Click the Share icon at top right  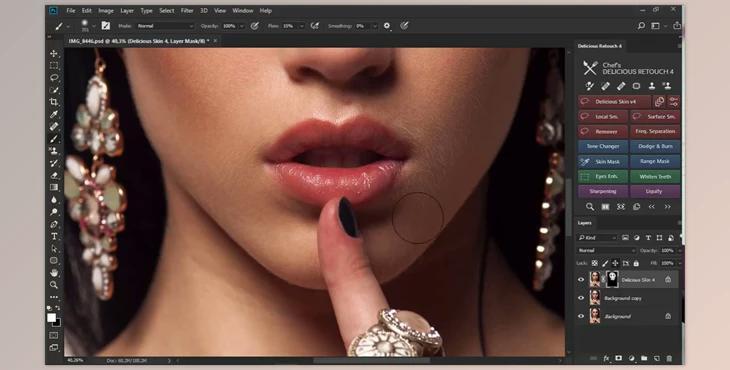point(677,26)
